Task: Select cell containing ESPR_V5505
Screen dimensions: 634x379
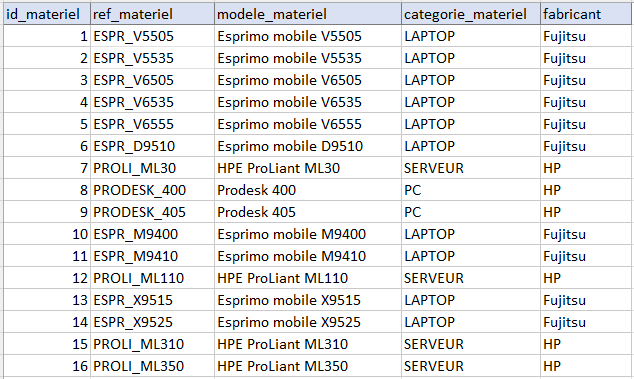Action: (152, 36)
